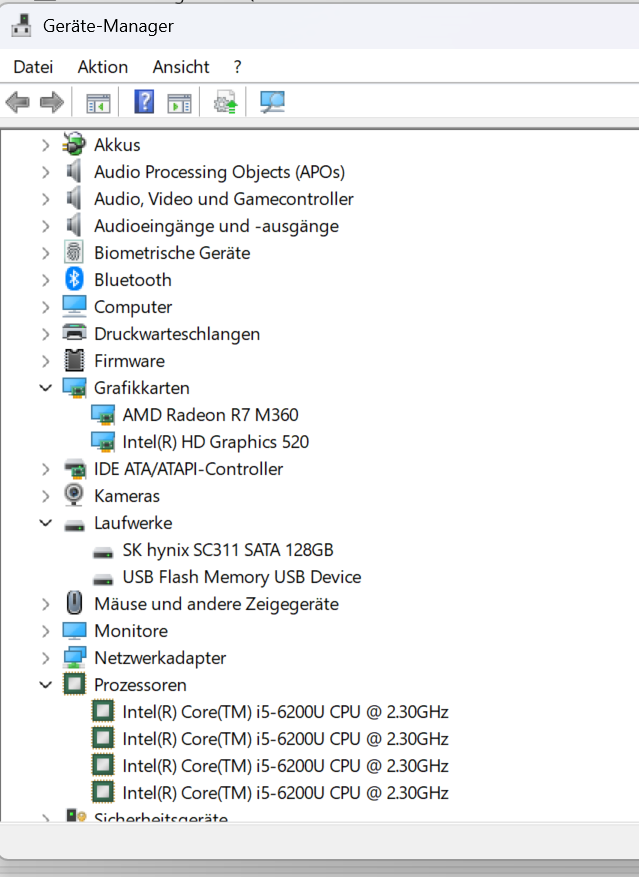Select the Biometrische Geräte label
The image size is (639, 877).
(172, 253)
